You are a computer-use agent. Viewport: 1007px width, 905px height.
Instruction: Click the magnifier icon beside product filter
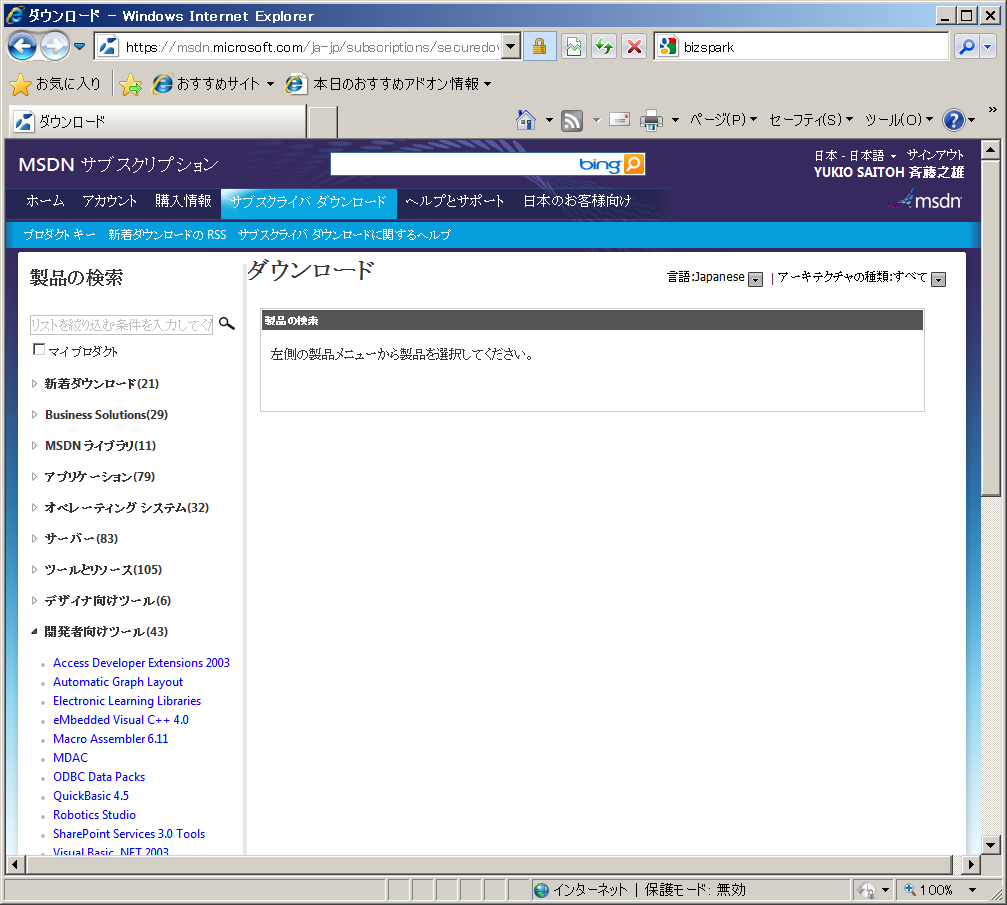227,324
